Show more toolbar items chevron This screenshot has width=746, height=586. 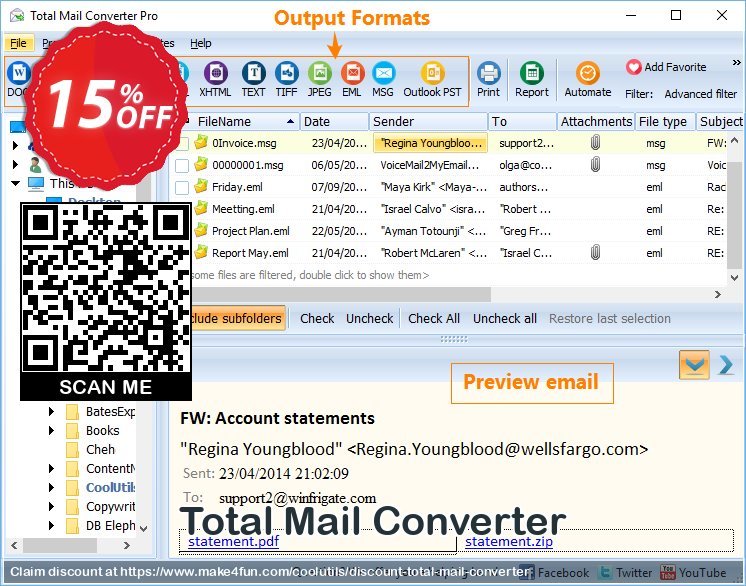(736, 62)
